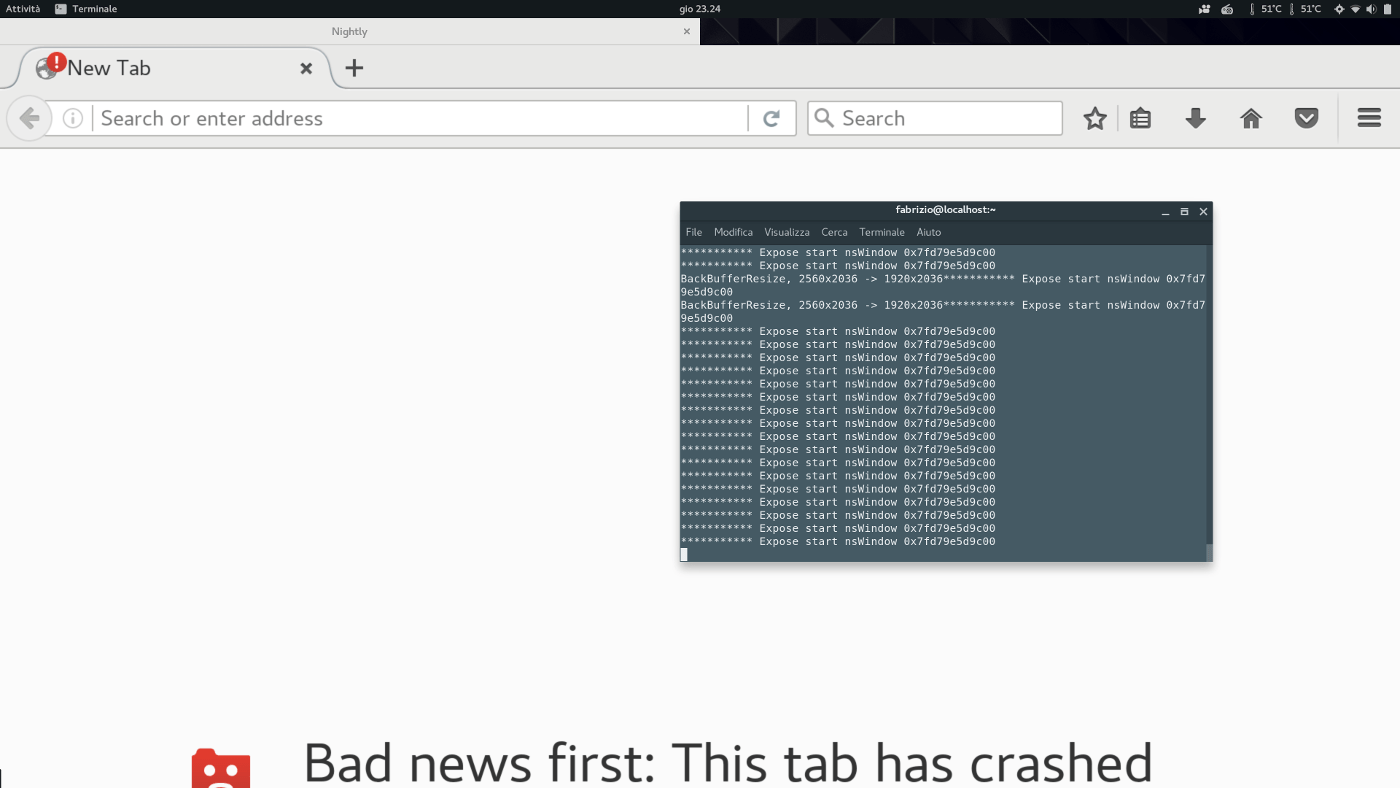Screen dimensions: 1400x788
Task: Save the page to Pocket
Action: pyautogui.click(x=1306, y=117)
